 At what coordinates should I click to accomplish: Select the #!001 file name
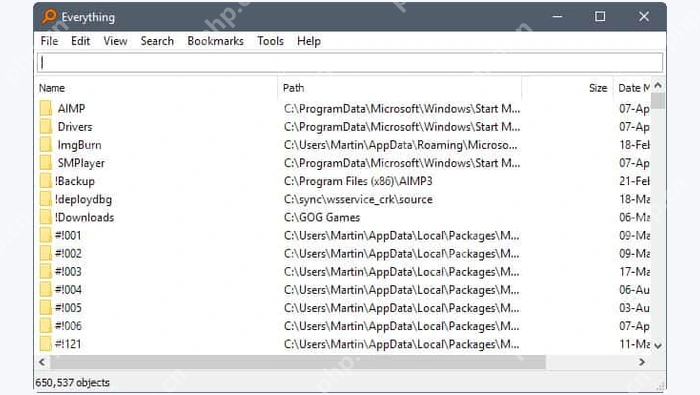point(68,235)
